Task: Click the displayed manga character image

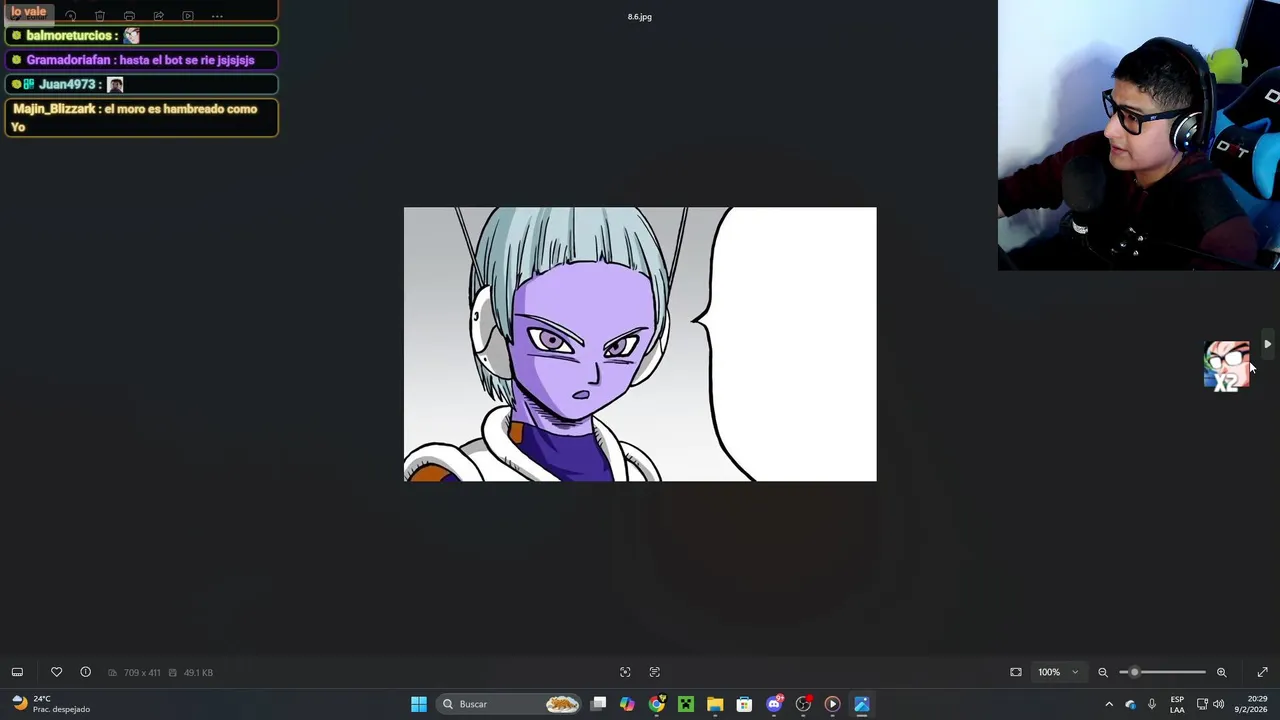Action: tap(640, 344)
